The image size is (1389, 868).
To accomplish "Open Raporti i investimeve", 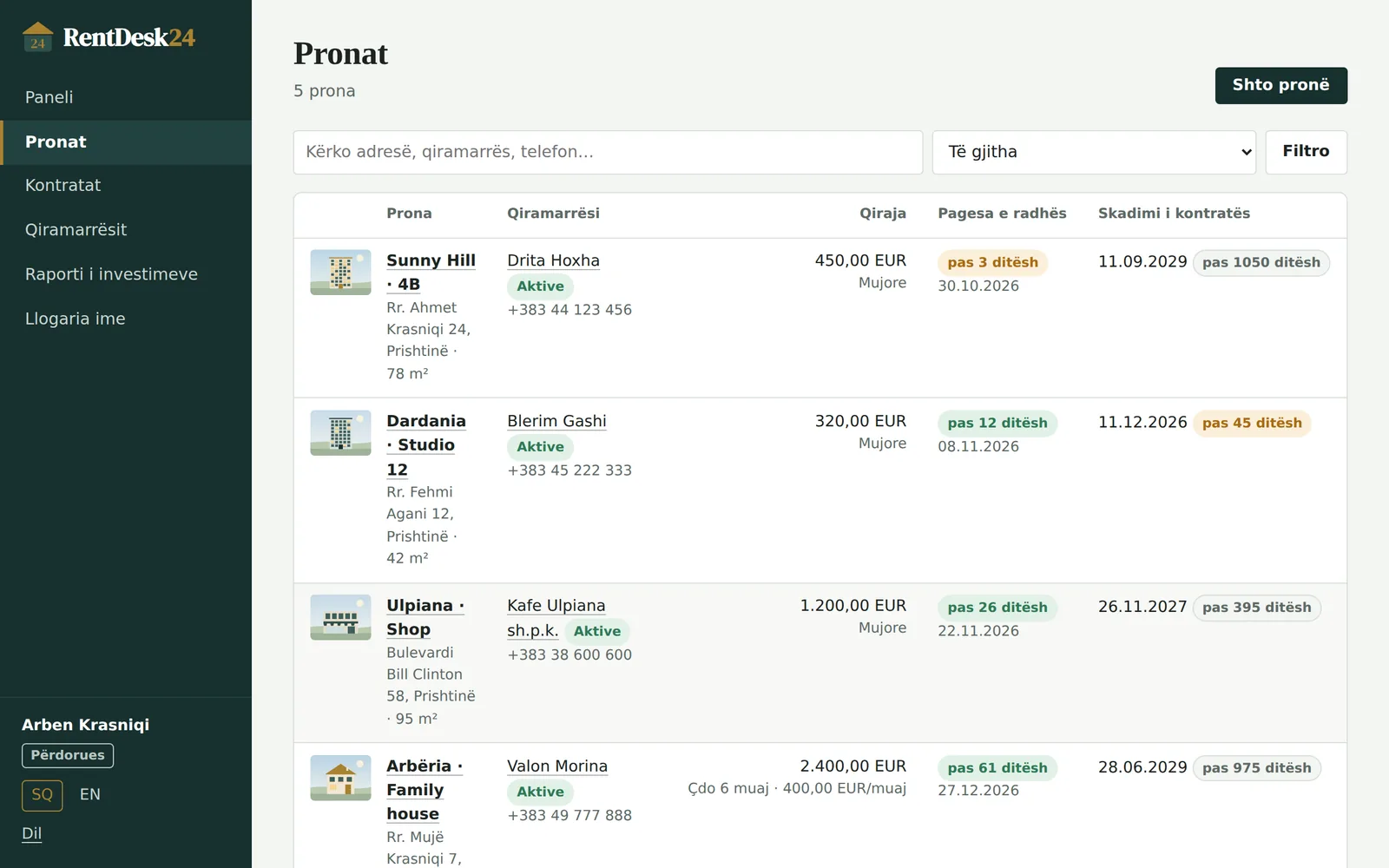I will point(126,274).
